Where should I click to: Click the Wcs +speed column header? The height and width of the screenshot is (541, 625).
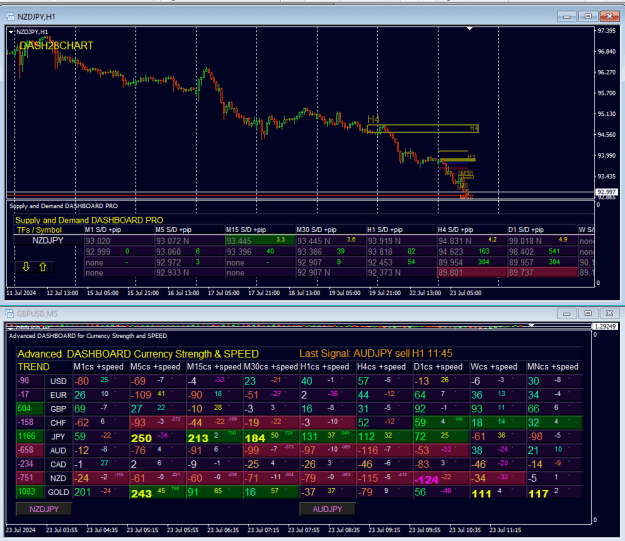(494, 367)
